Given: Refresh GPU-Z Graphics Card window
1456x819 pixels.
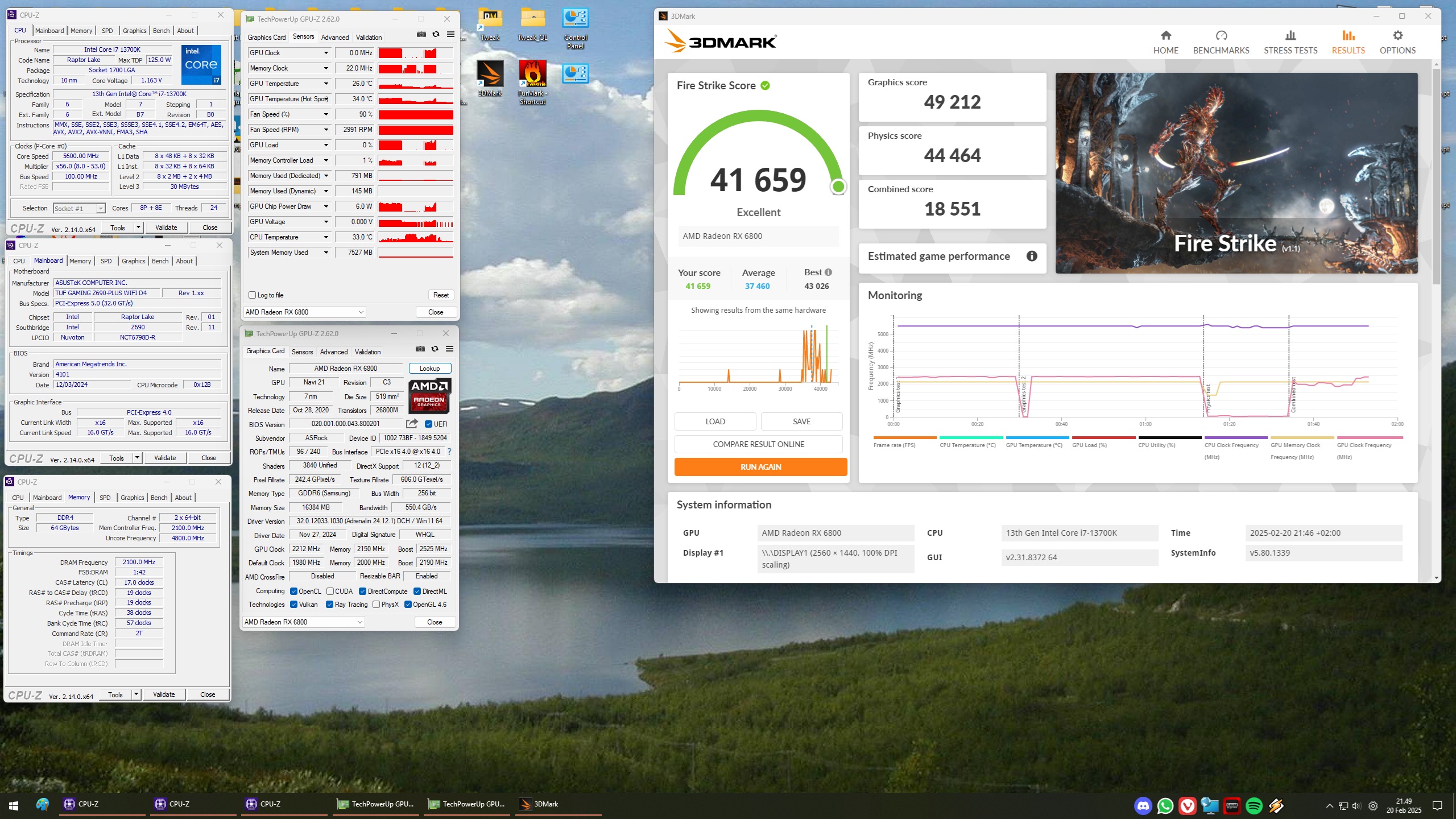Looking at the screenshot, I should tap(435, 349).
